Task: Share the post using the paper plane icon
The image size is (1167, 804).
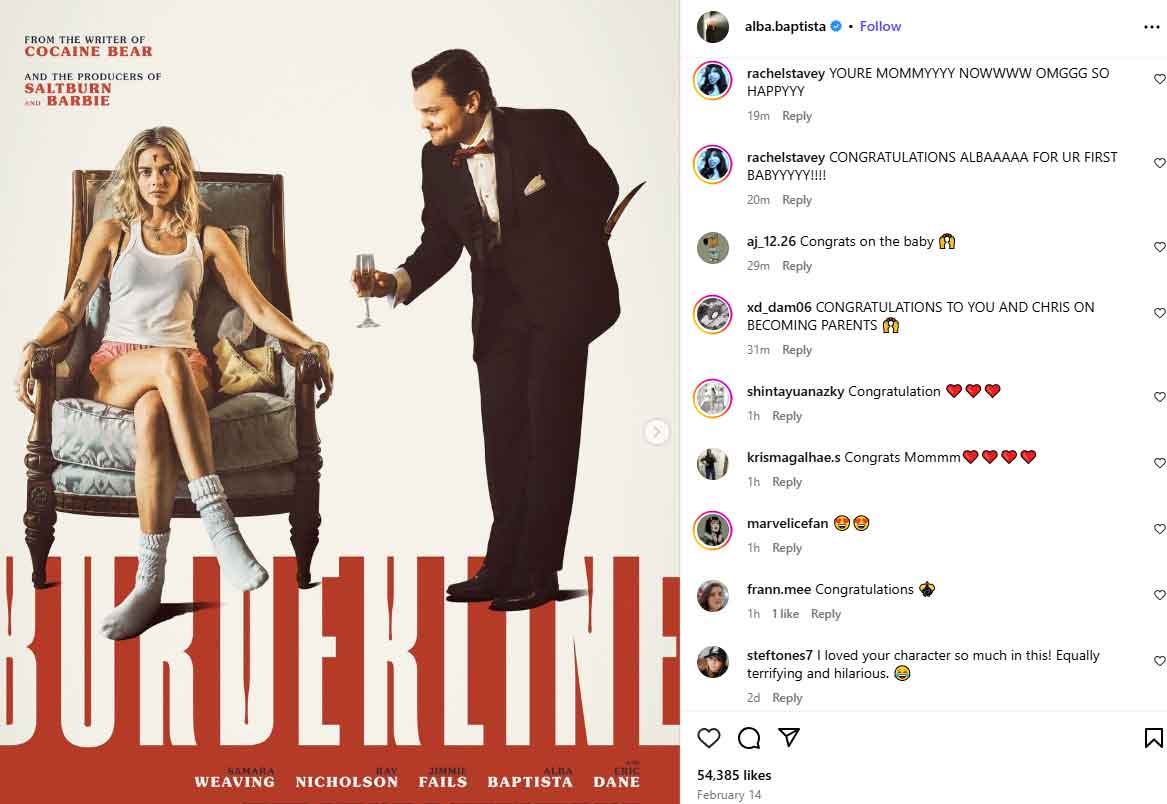Action: click(790, 738)
